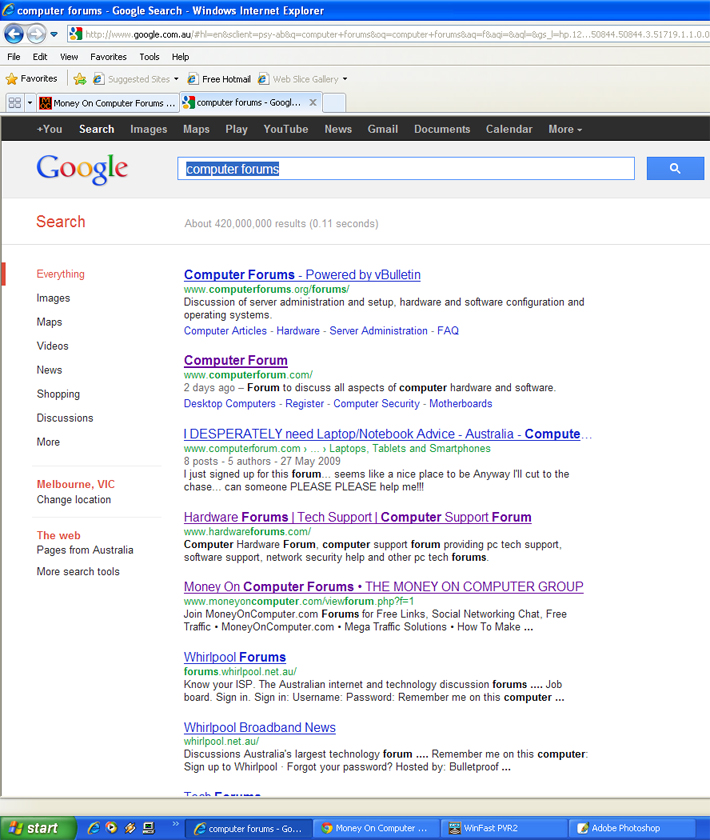The image size is (710, 840).
Task: Open Documents from Google top bar
Action: pos(442,129)
